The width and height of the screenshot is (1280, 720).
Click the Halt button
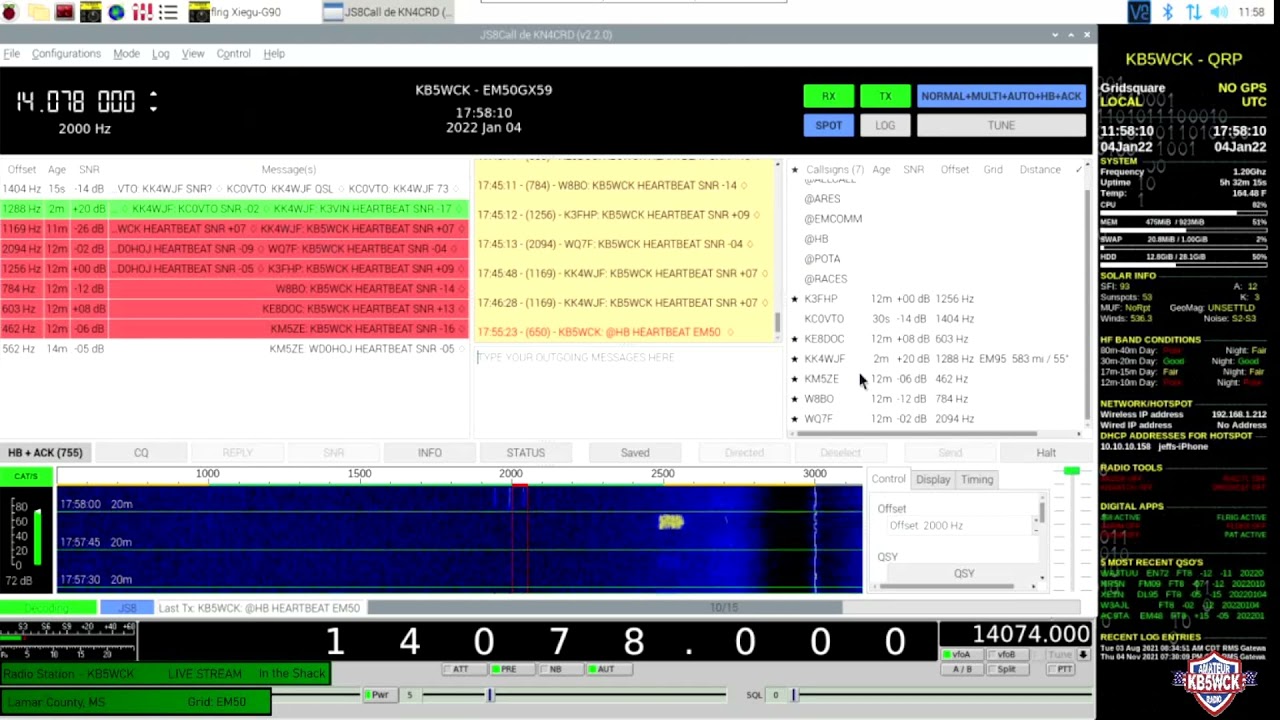click(x=1046, y=453)
